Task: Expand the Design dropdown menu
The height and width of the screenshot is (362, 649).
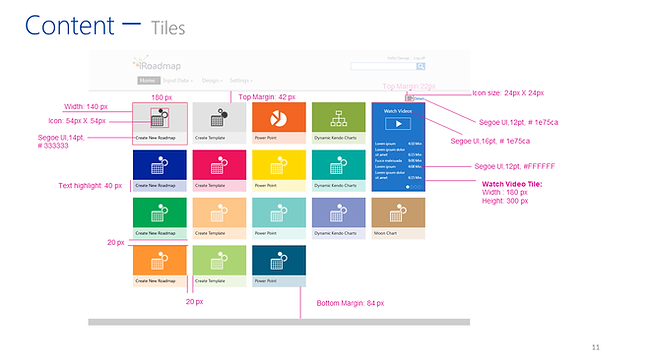Action: click(212, 80)
